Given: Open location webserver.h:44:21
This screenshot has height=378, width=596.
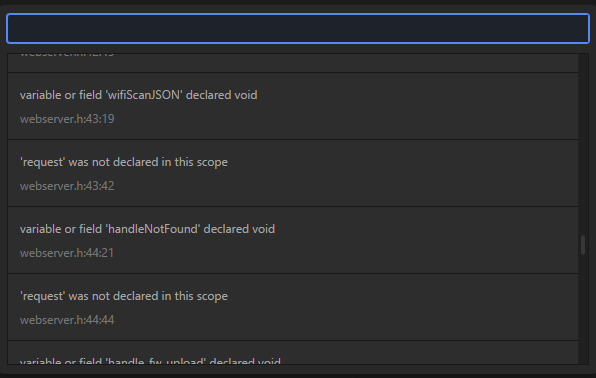Looking at the screenshot, I should point(67,253).
